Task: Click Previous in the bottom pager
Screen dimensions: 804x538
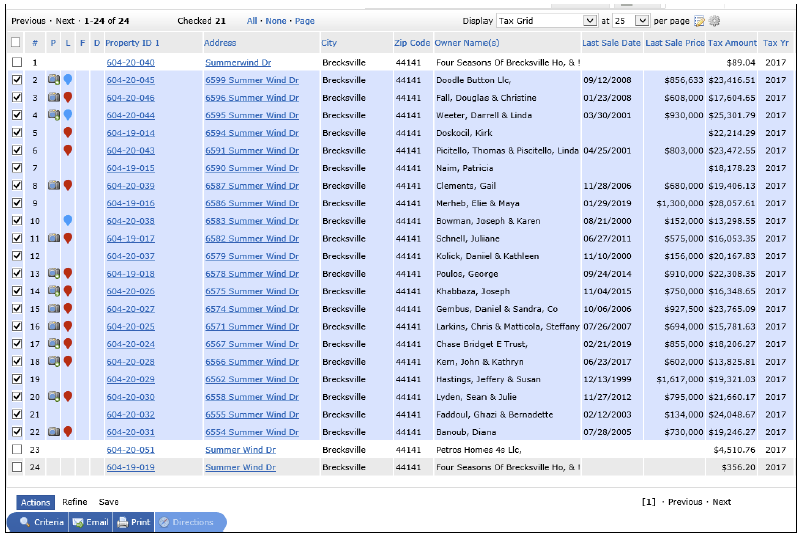Action: 685,502
